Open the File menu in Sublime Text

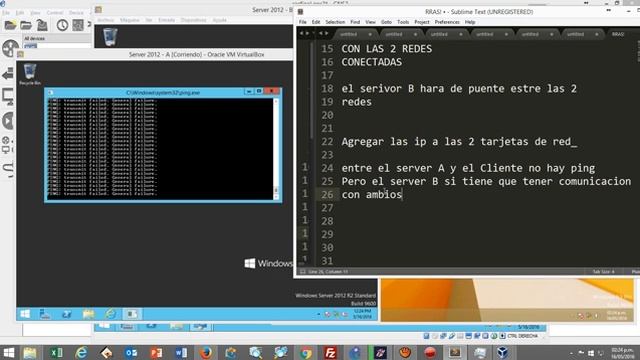pos(302,22)
